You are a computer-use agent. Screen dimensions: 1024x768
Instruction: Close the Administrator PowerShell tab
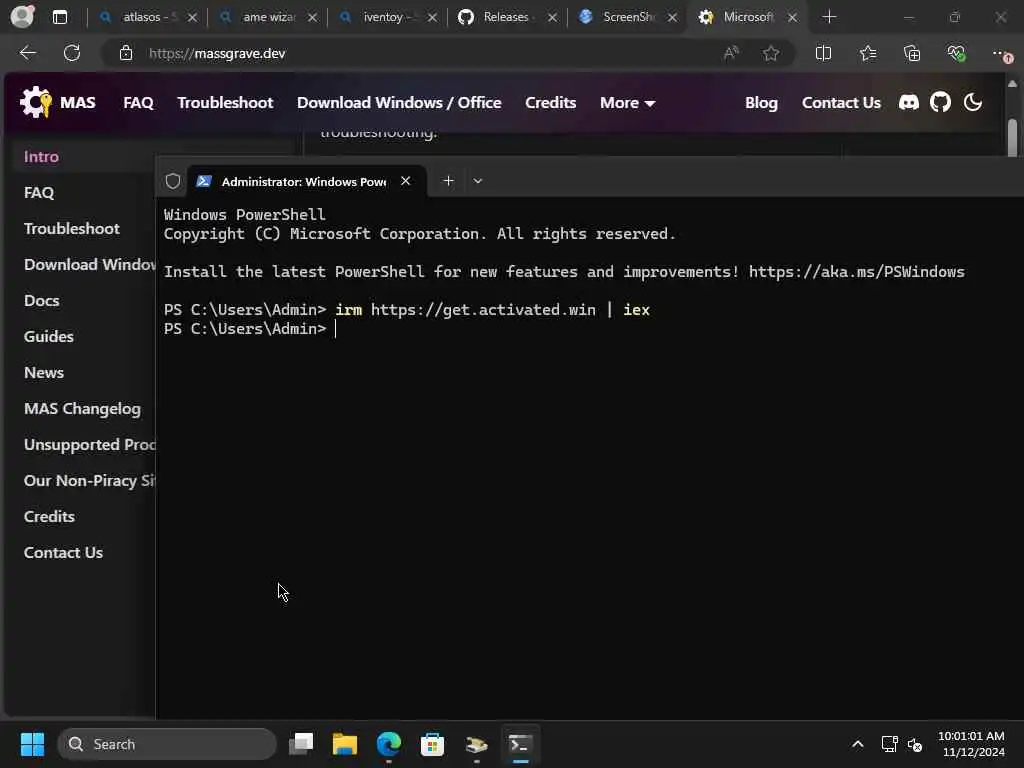click(406, 181)
